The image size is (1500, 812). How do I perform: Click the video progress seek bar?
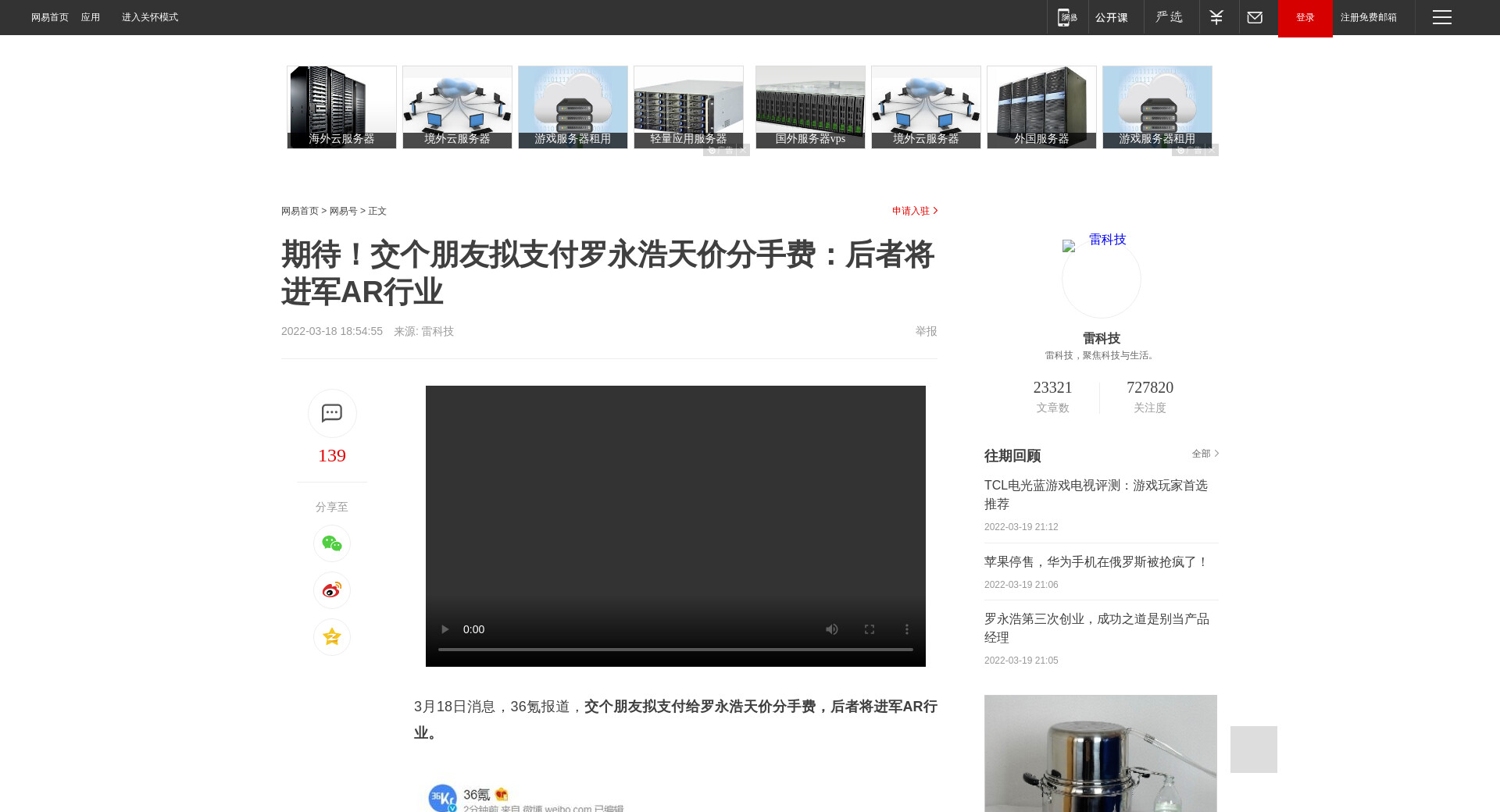675,650
